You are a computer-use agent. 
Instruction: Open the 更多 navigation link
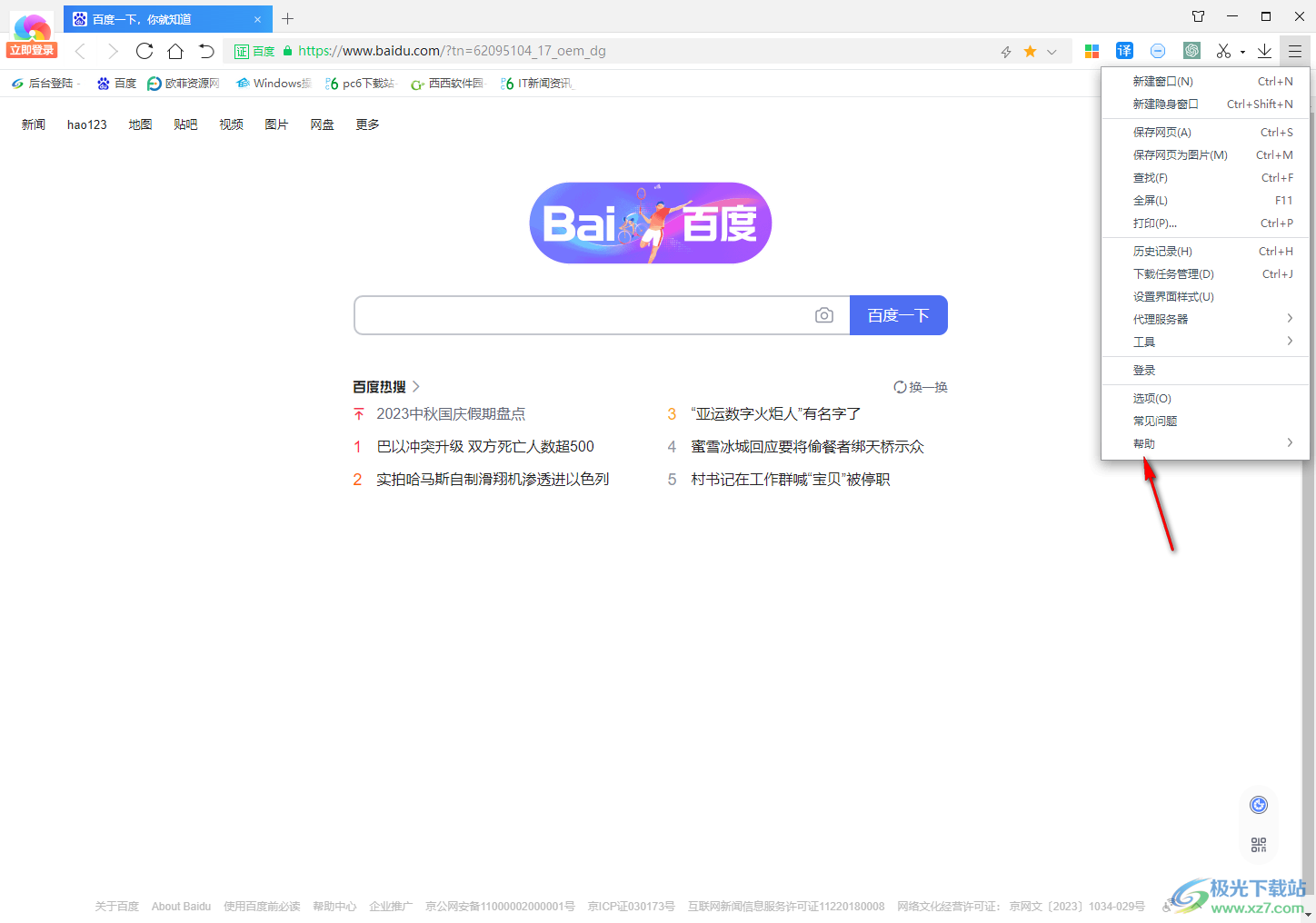pyautogui.click(x=367, y=124)
